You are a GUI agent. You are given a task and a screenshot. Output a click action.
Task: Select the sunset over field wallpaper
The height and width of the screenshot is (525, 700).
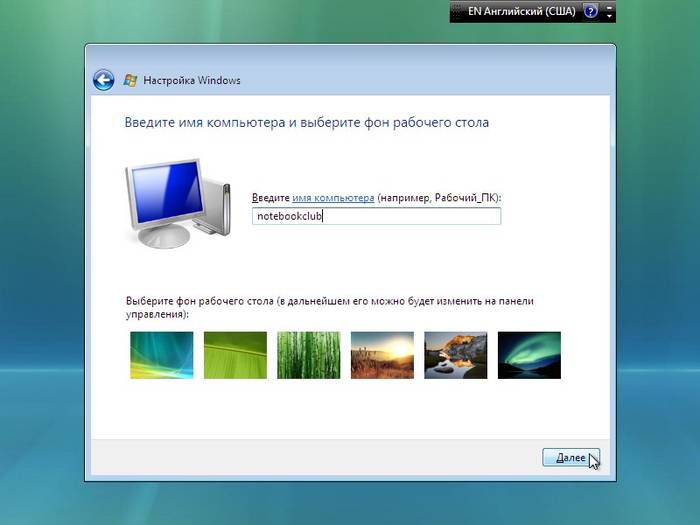click(382, 355)
